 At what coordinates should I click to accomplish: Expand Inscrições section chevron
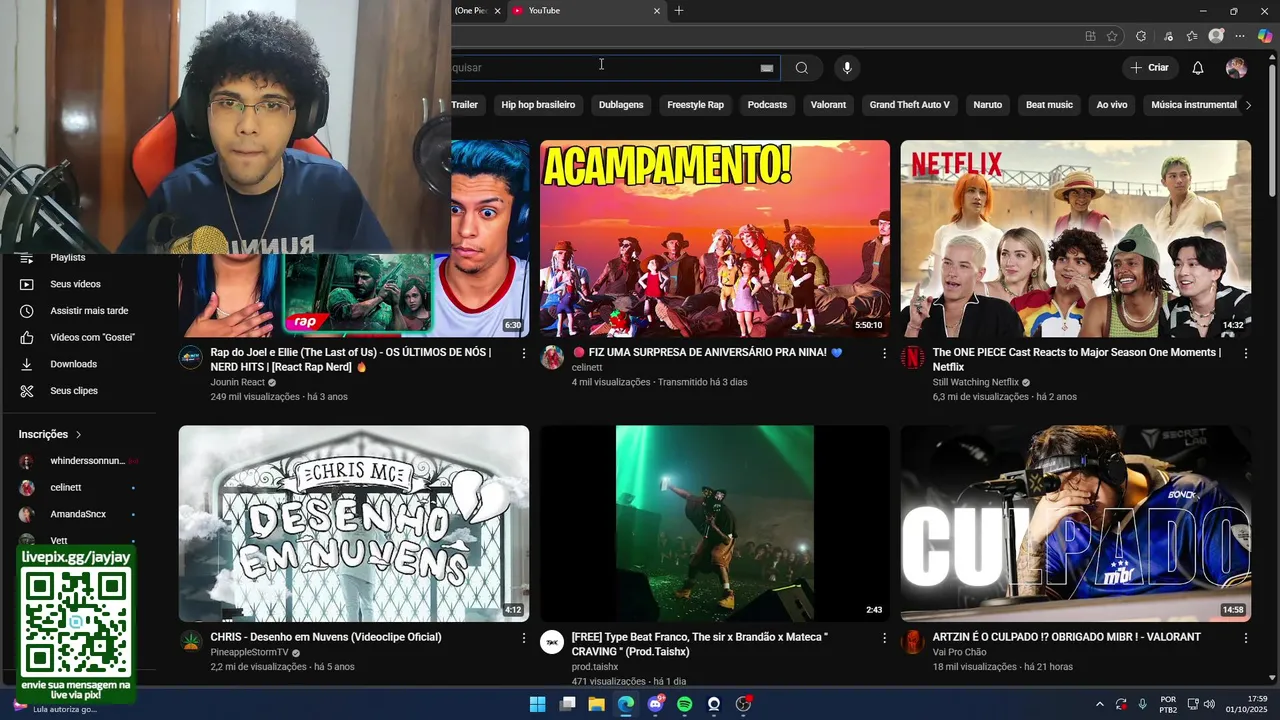point(78,435)
